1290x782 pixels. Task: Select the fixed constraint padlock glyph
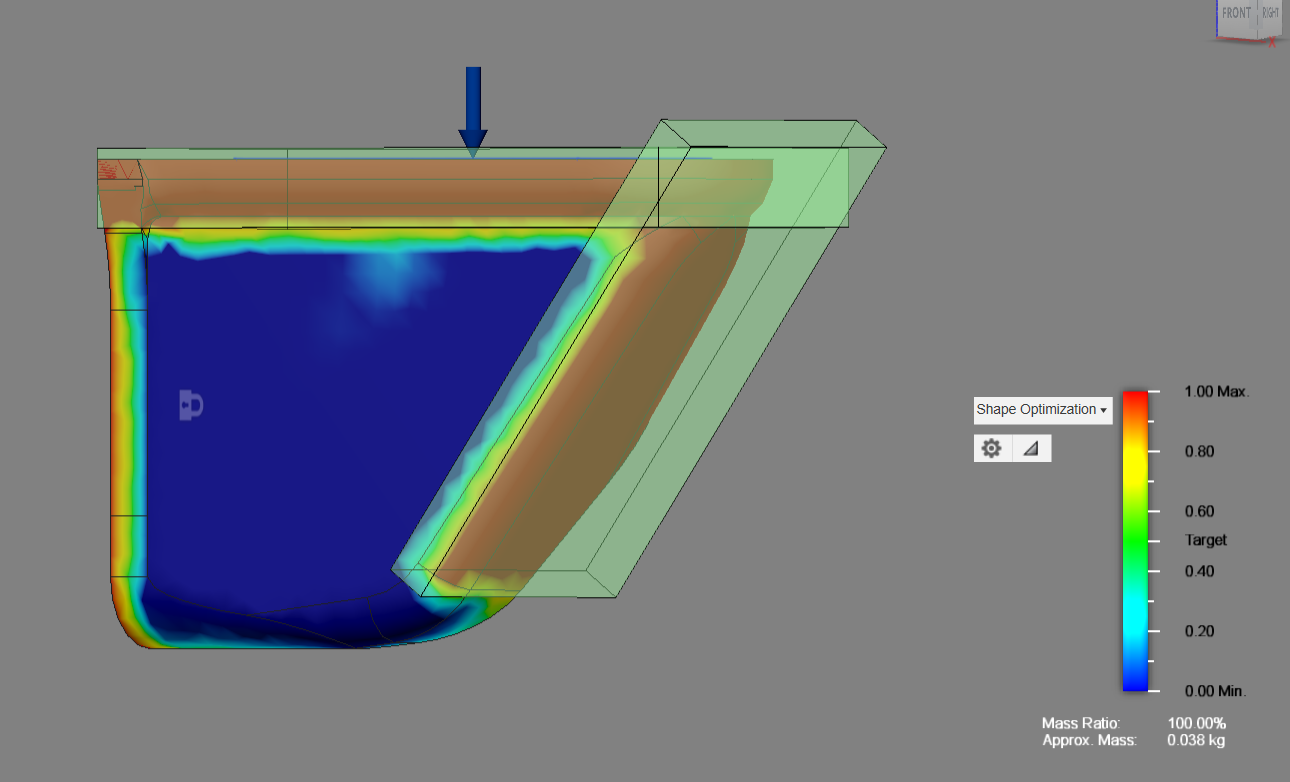click(190, 405)
